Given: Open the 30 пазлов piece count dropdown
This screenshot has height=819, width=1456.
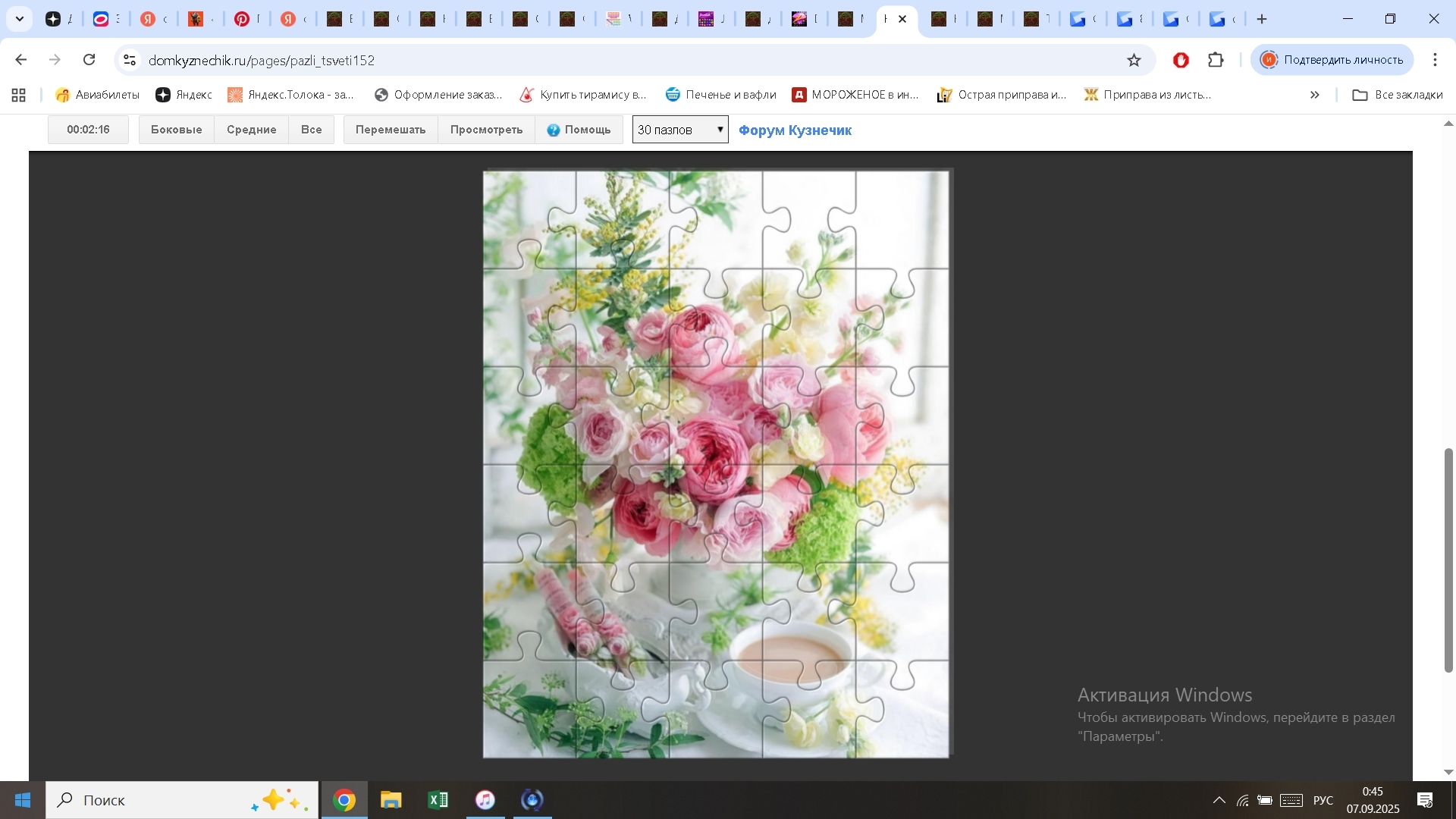Looking at the screenshot, I should pyautogui.click(x=680, y=130).
